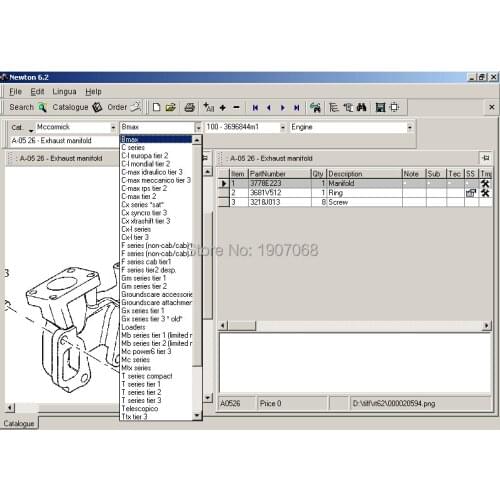
Task: Click the Description column header
Action: coord(364,174)
